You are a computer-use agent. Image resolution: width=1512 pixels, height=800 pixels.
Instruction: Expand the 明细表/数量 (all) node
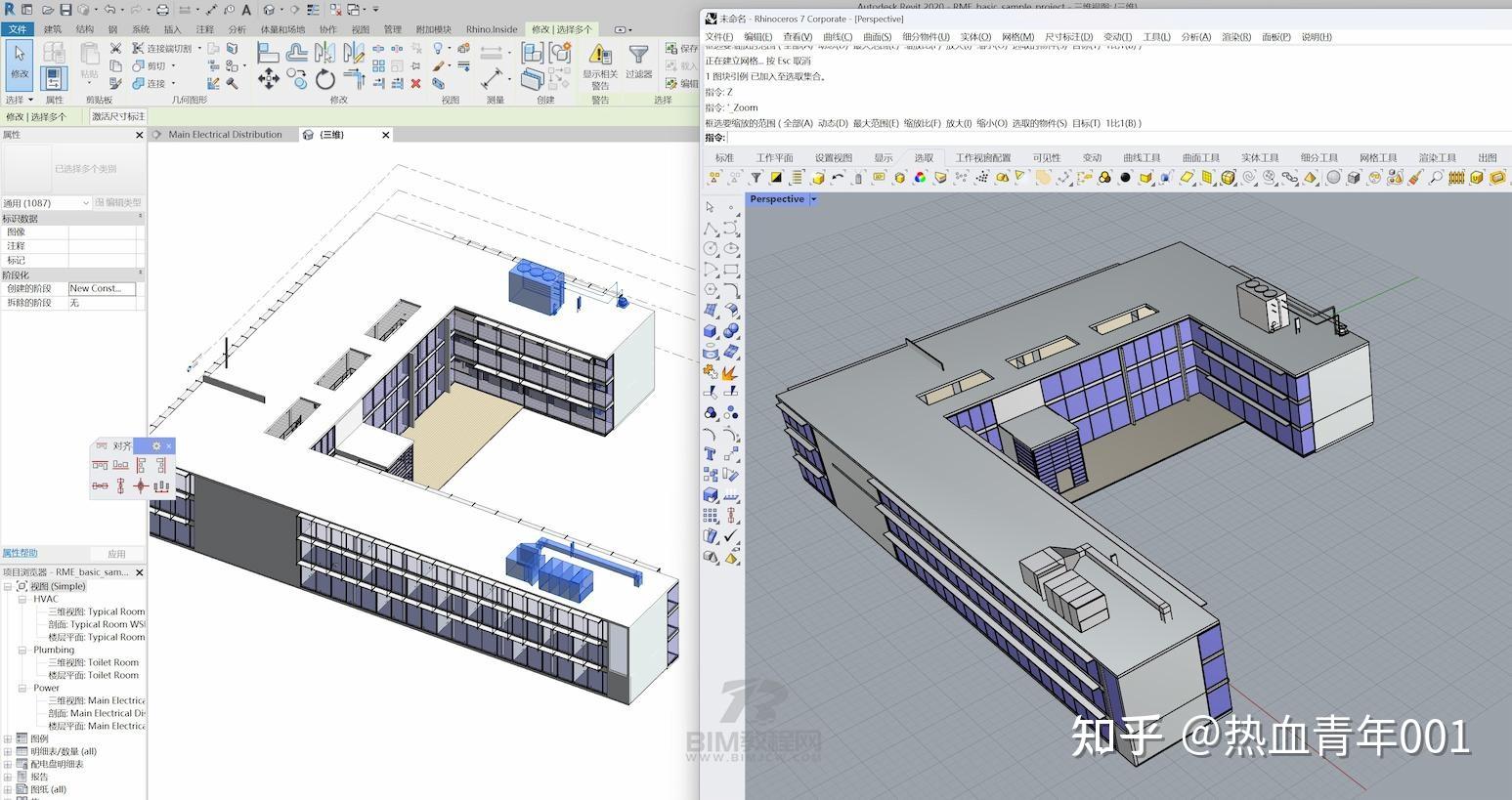[x=8, y=751]
